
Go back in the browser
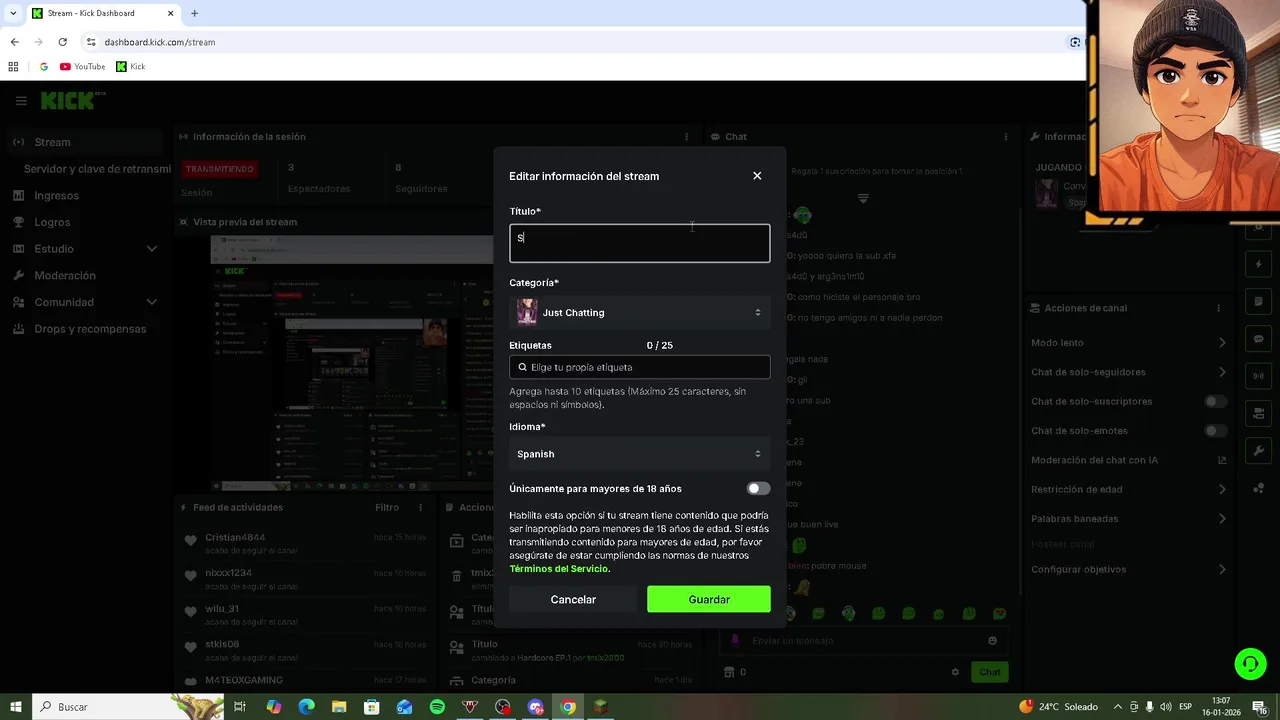click(14, 42)
